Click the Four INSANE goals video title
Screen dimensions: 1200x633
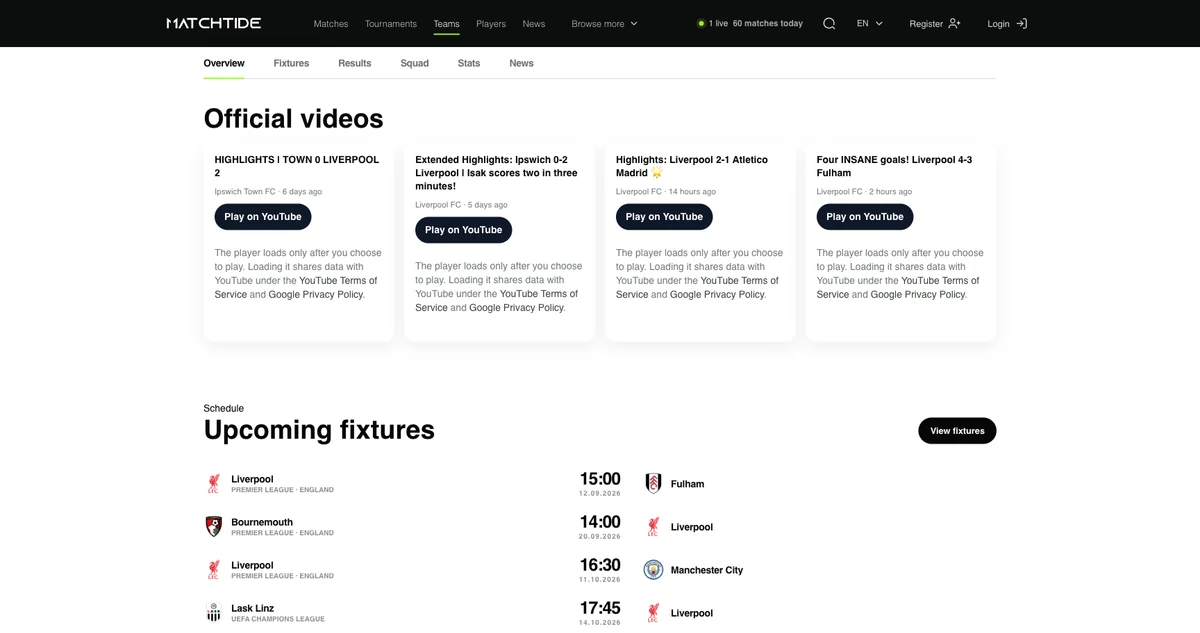(894, 166)
